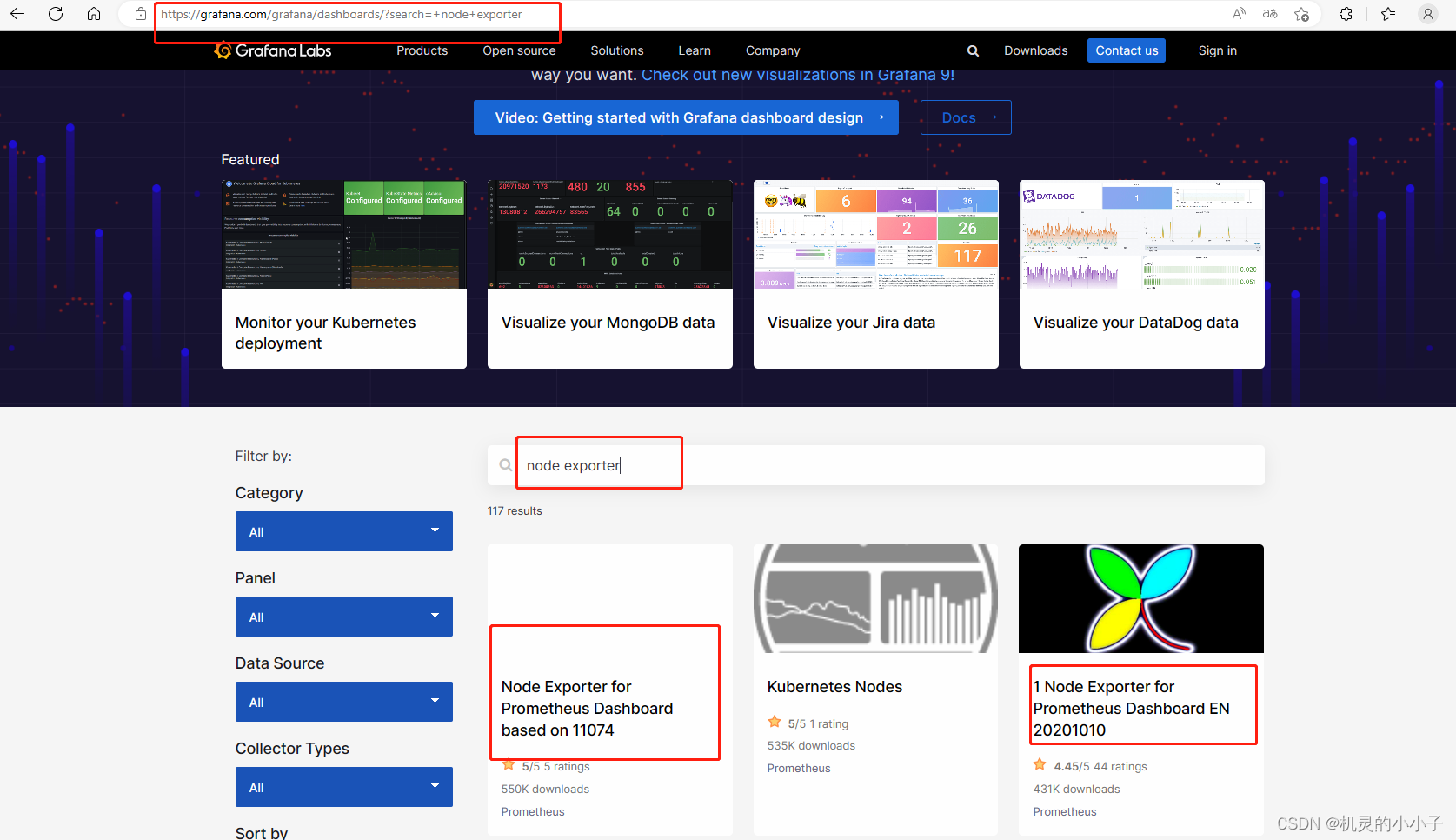This screenshot has width=1456, height=840.
Task: Open the browser extensions puzzle icon
Action: coord(1346,14)
